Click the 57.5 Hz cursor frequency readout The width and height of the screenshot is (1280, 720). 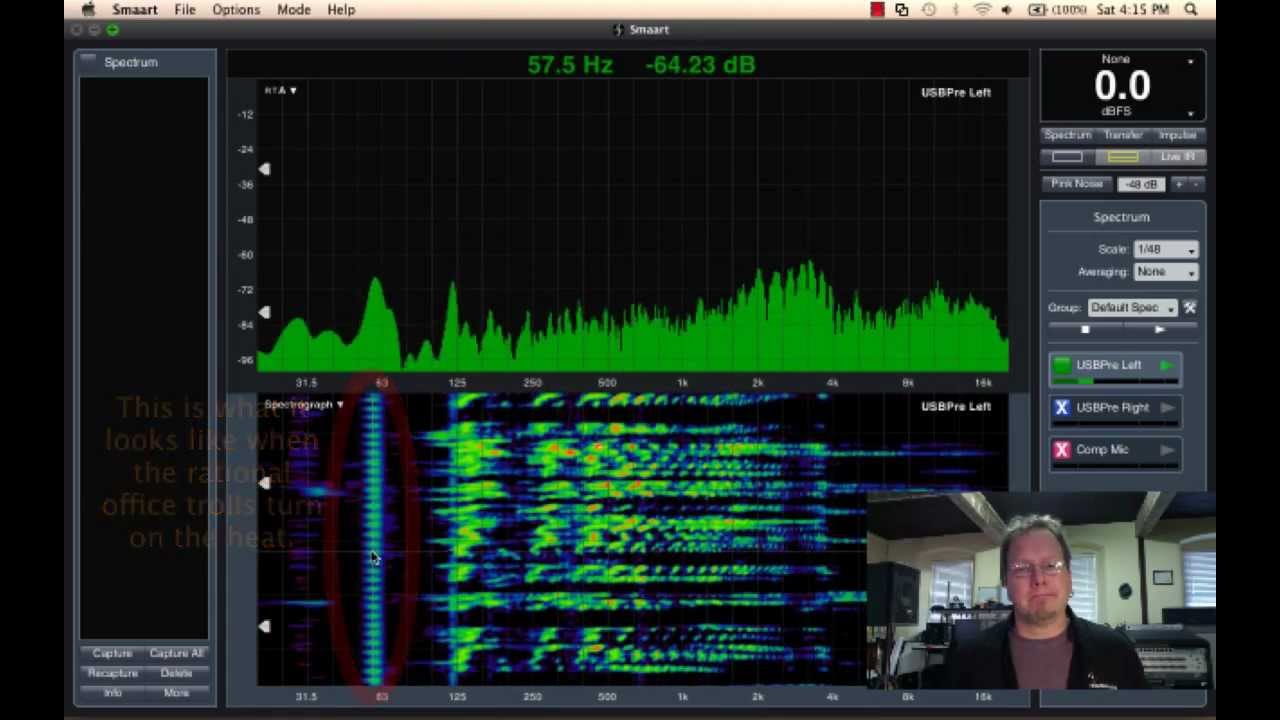click(x=570, y=65)
